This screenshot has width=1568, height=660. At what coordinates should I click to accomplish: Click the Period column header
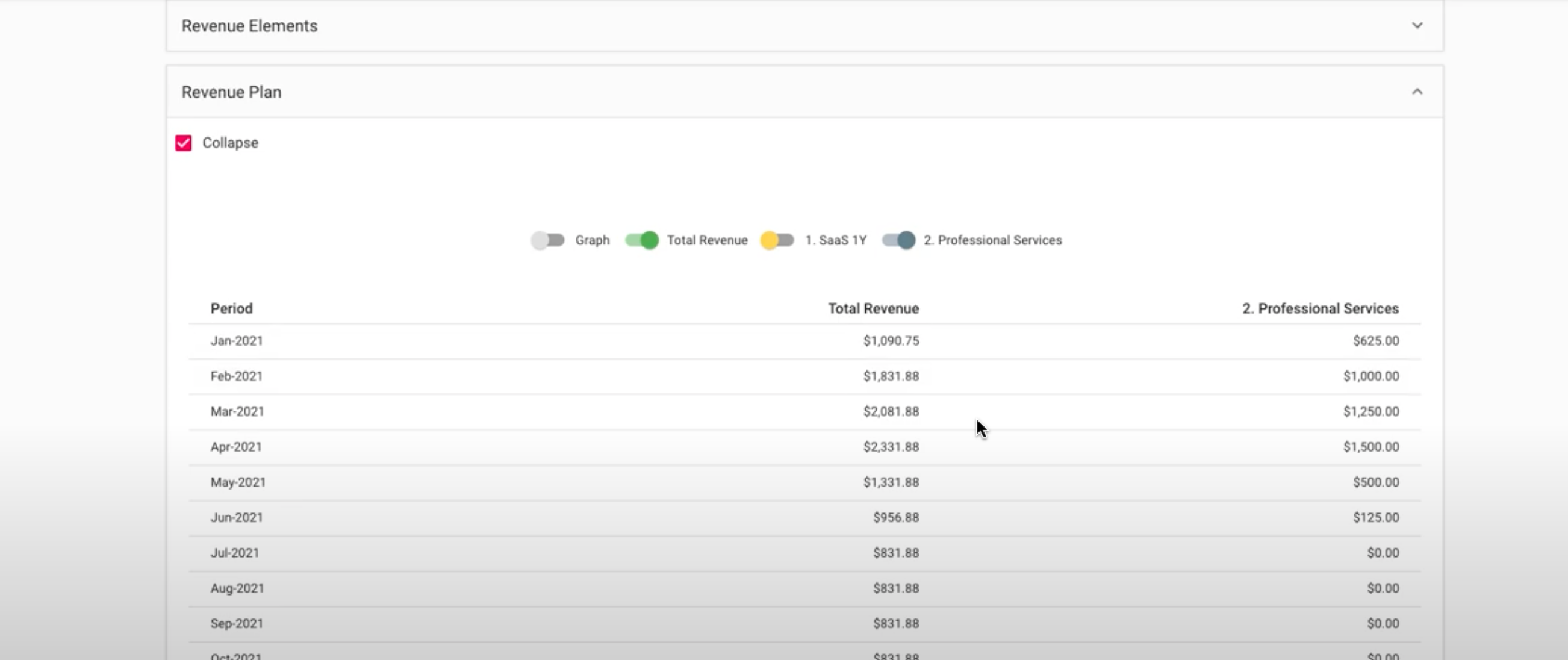point(231,309)
